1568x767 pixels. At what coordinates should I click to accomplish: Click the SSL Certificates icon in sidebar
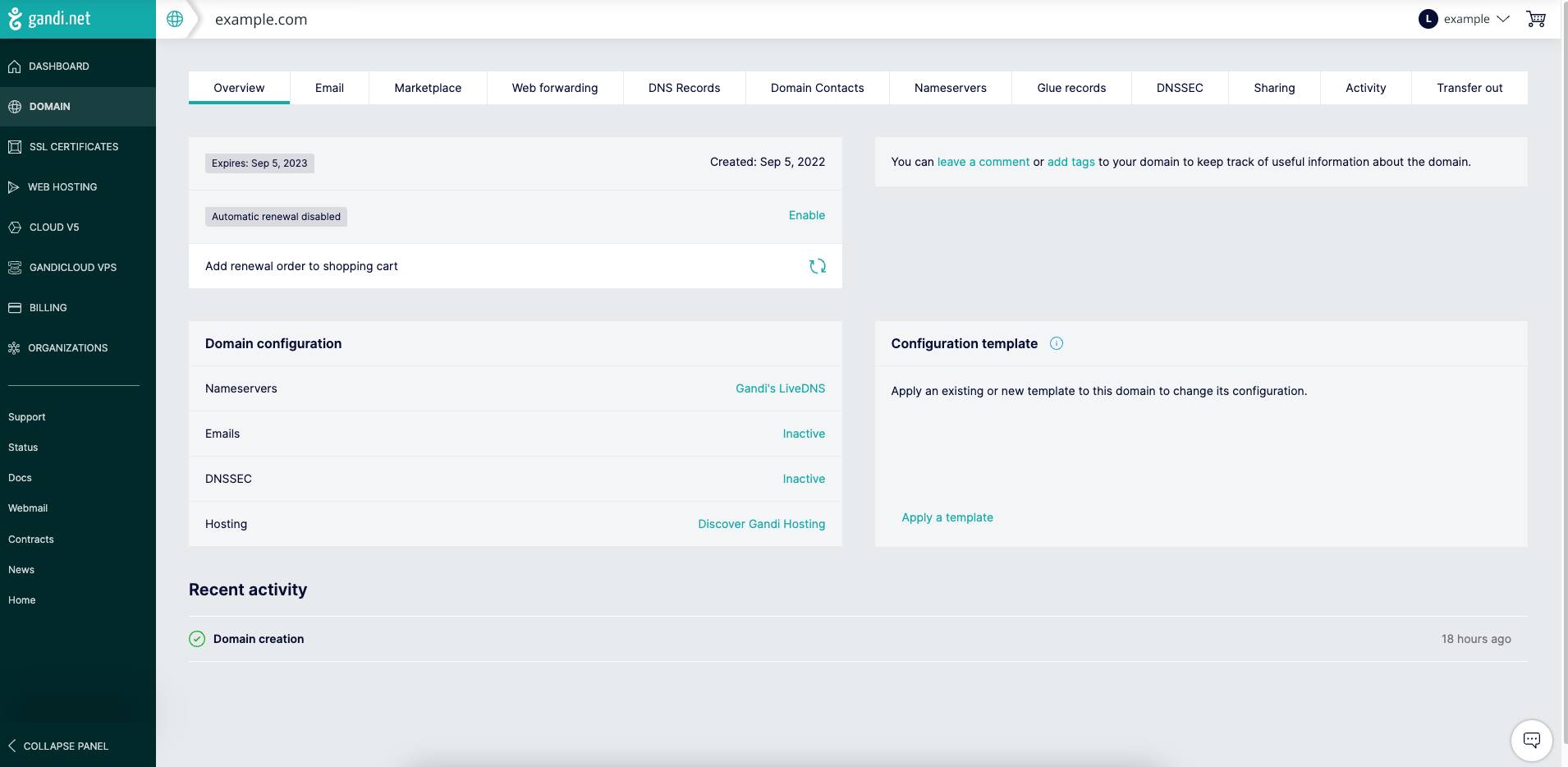(15, 147)
